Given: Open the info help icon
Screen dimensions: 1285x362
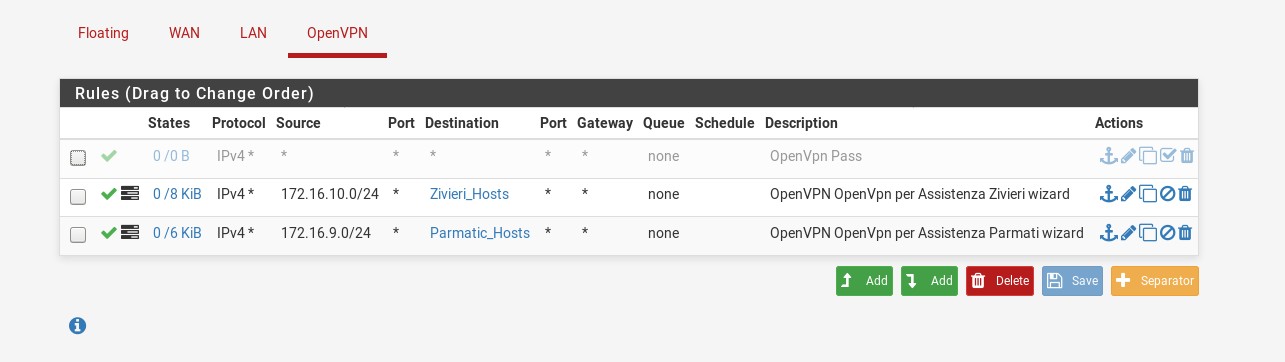Looking at the screenshot, I should click(x=77, y=325).
